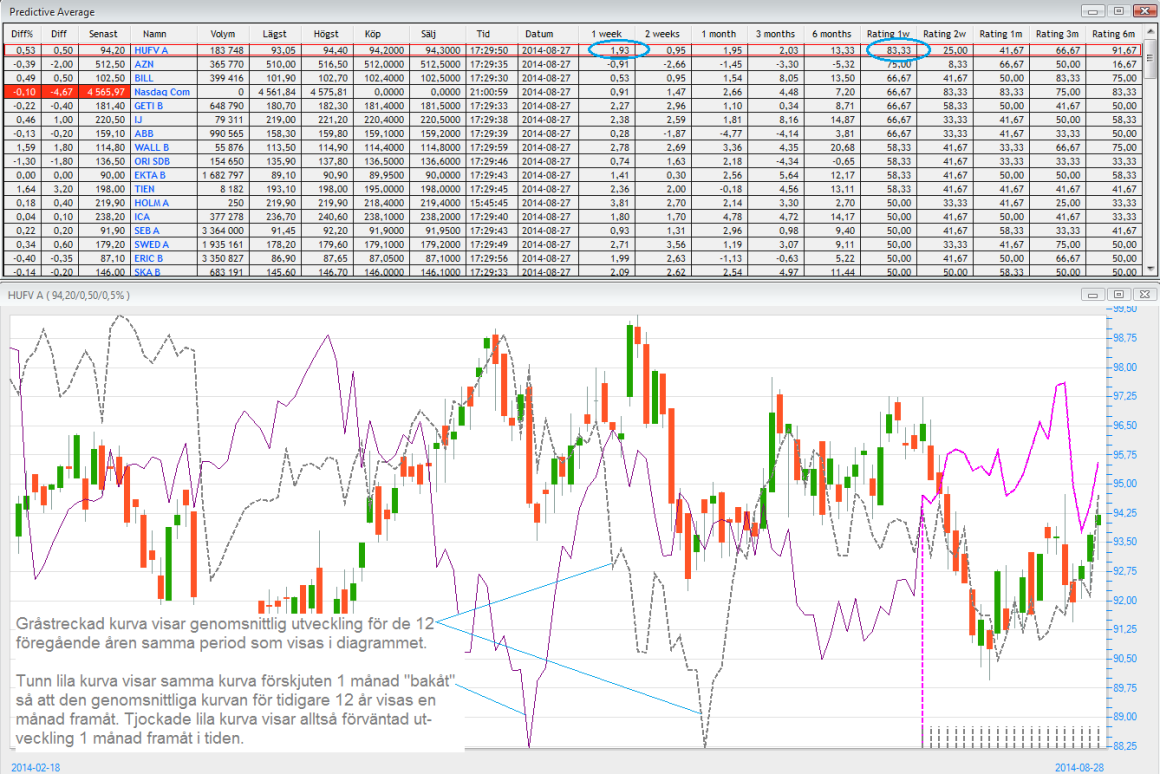Maximize the Predictive Average window
Viewport: 1160px width, 774px height.
click(x=1118, y=11)
